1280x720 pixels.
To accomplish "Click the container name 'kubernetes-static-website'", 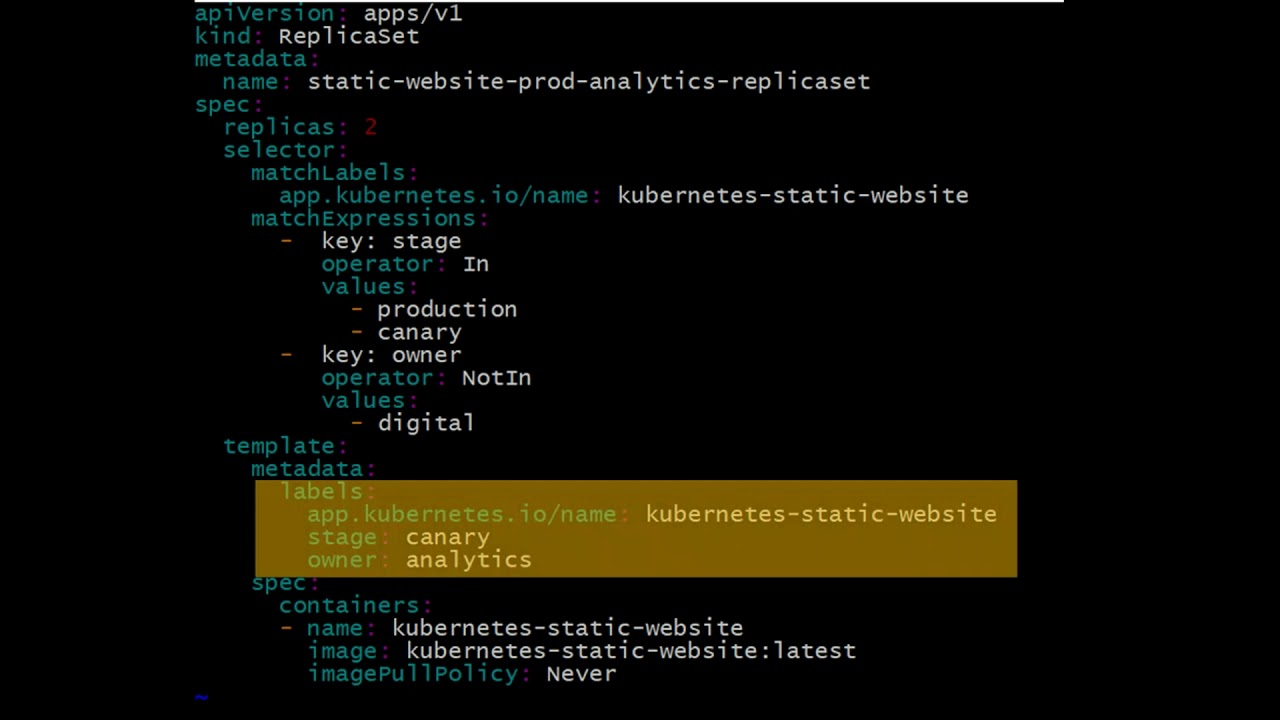I will coord(567,628).
